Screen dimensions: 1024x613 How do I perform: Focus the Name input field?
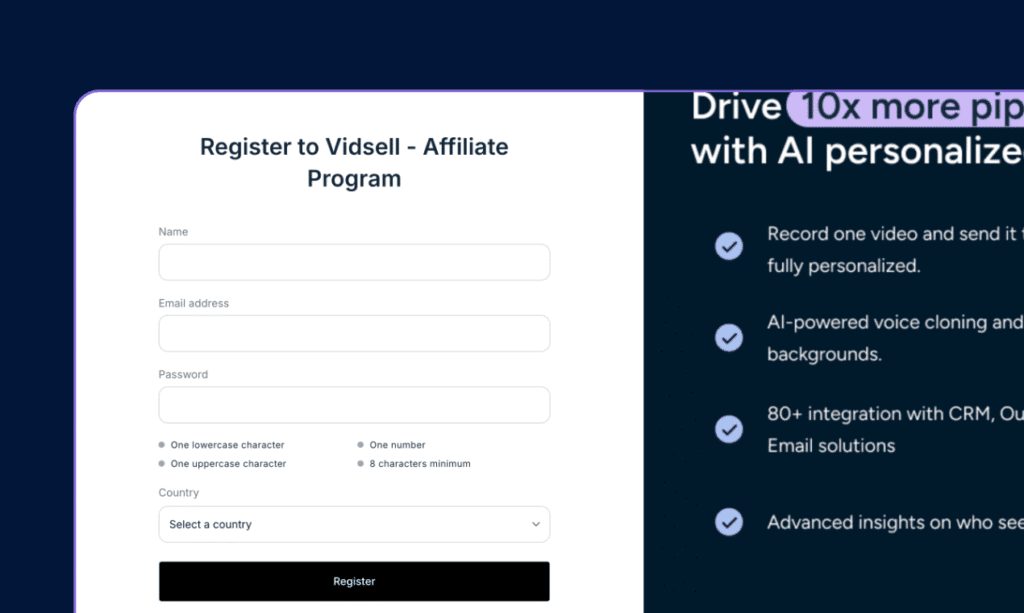(x=354, y=262)
